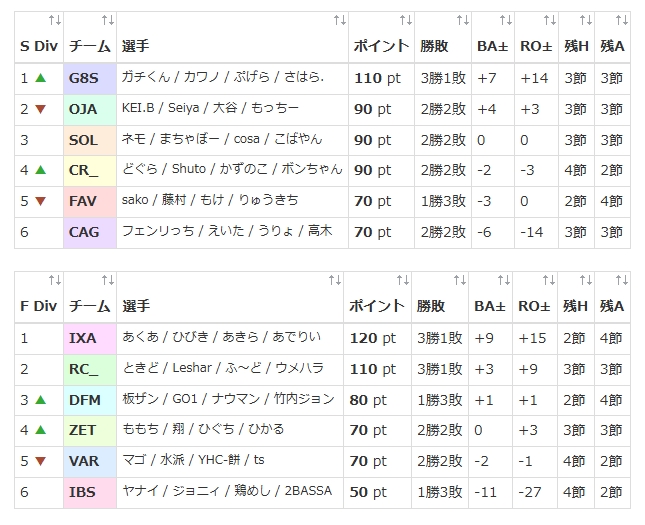Sort S Div table by ポイント column arrows
This screenshot has width=645, height=525.
click(404, 21)
